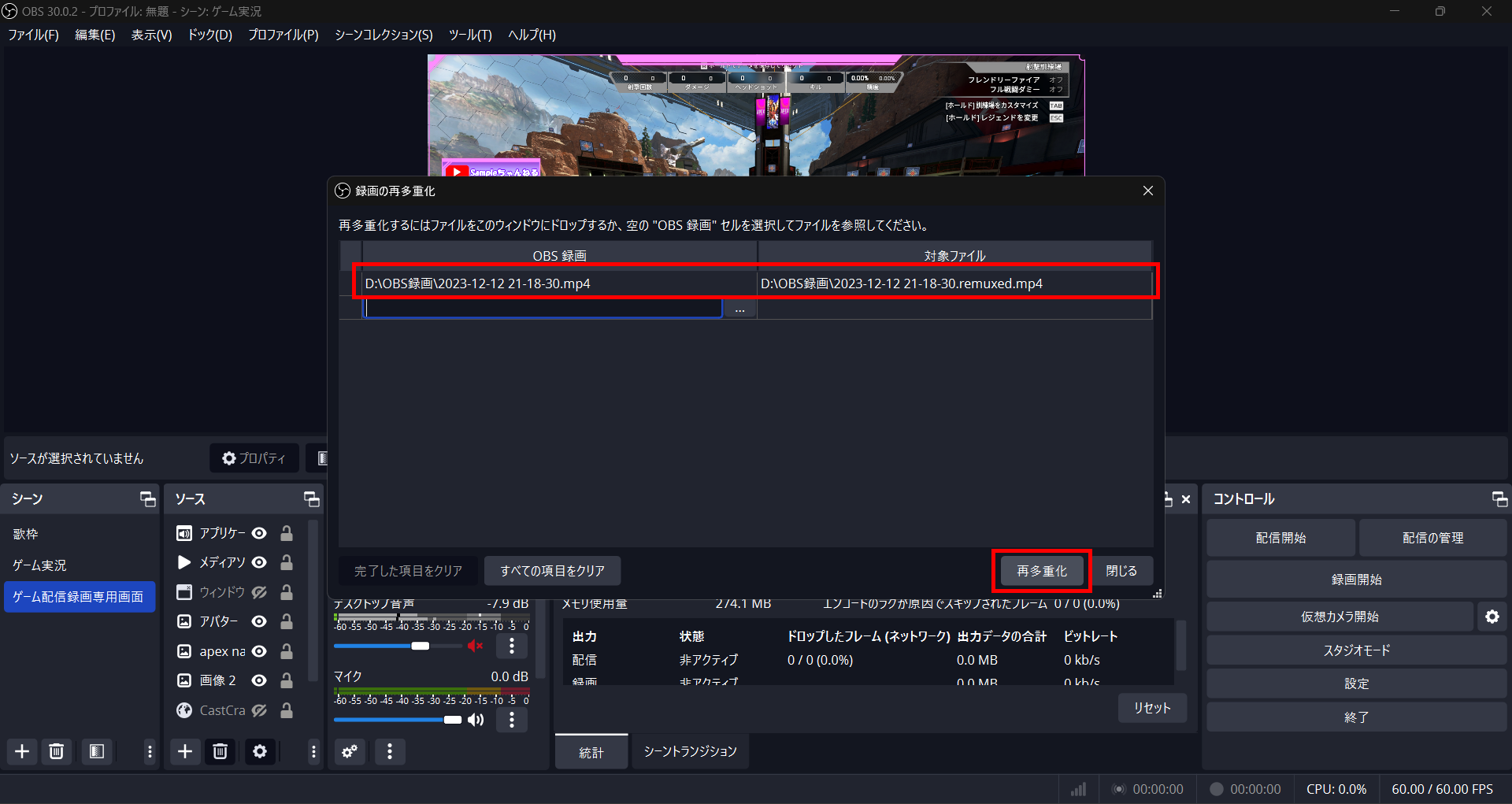Viewport: 1512px width, 804px height.
Task: Click the 閉じる button in remux dialog
Action: (1121, 571)
